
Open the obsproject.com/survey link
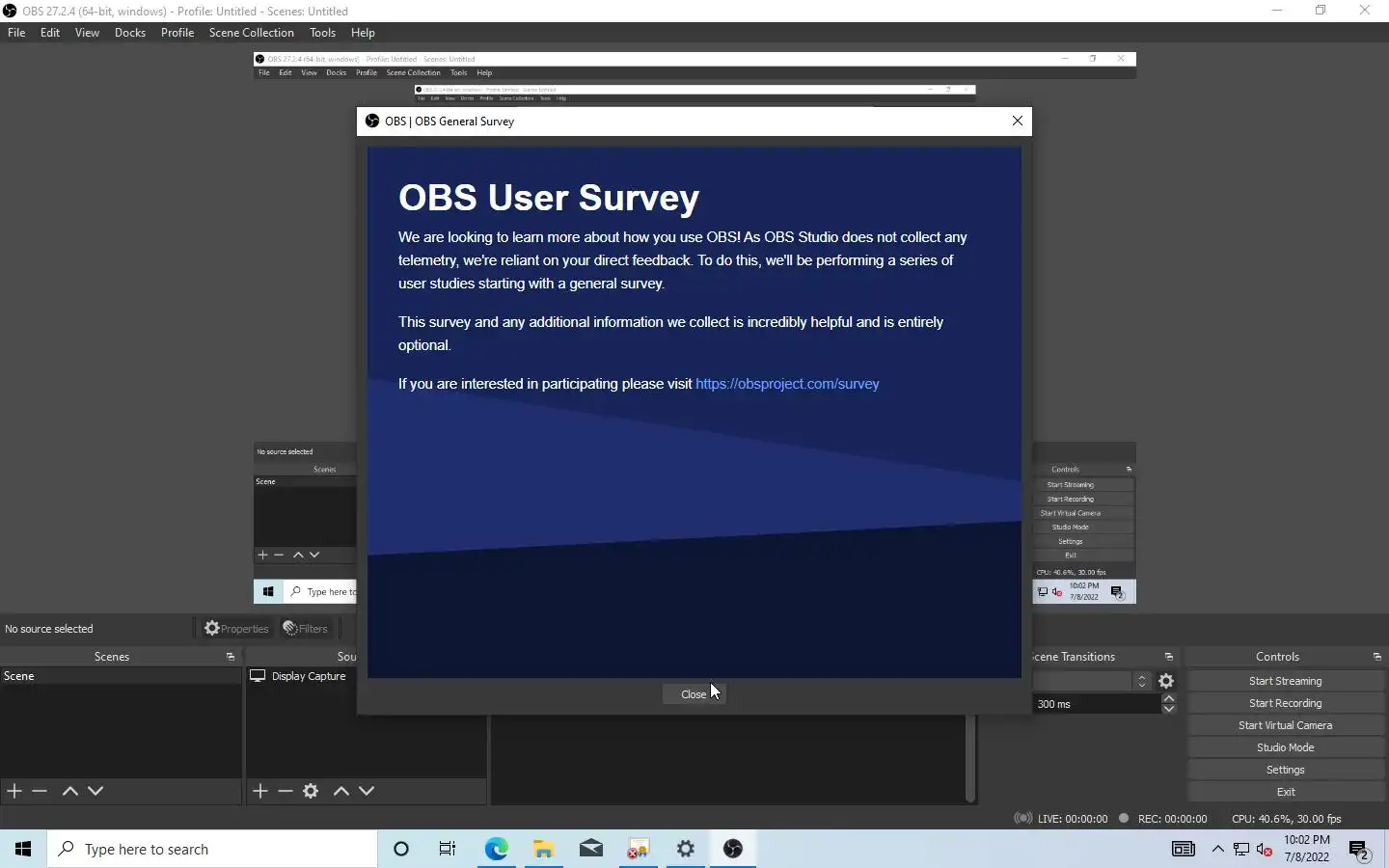click(787, 384)
